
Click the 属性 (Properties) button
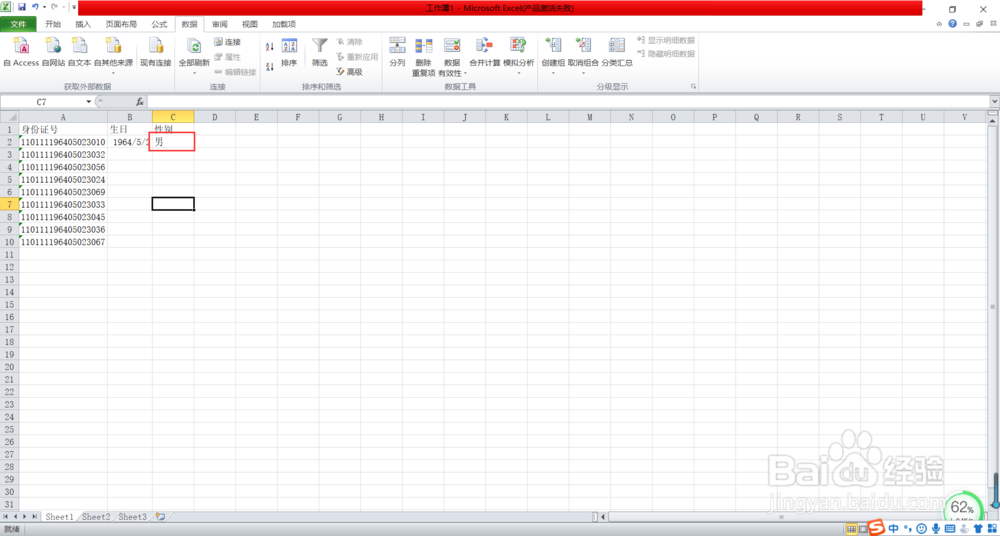coord(227,57)
